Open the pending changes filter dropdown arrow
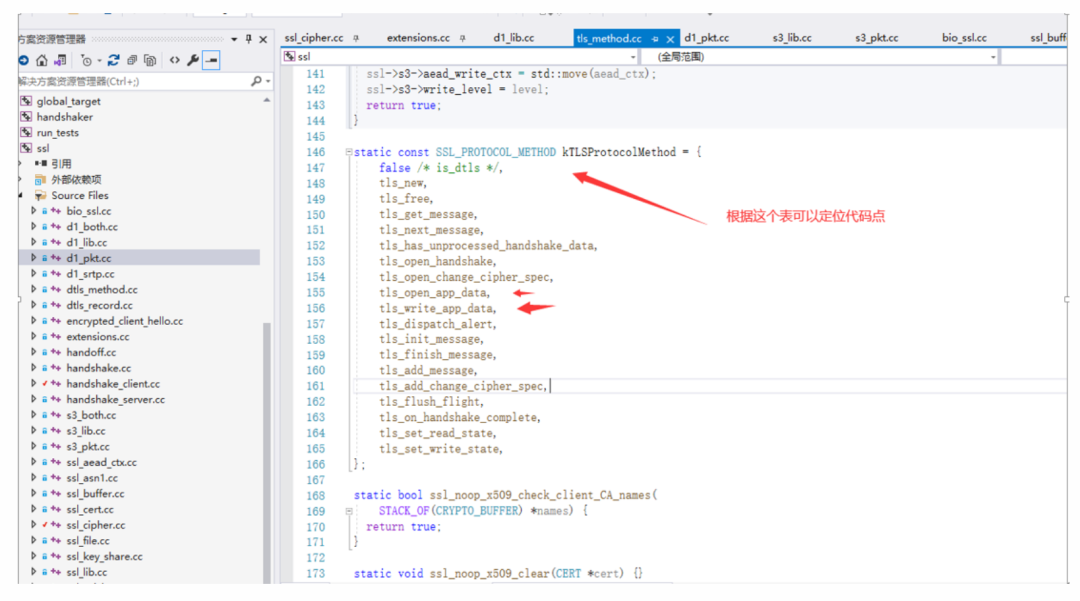Image resolution: width=1080 pixels, height=601 pixels. pyautogui.click(x=99, y=59)
